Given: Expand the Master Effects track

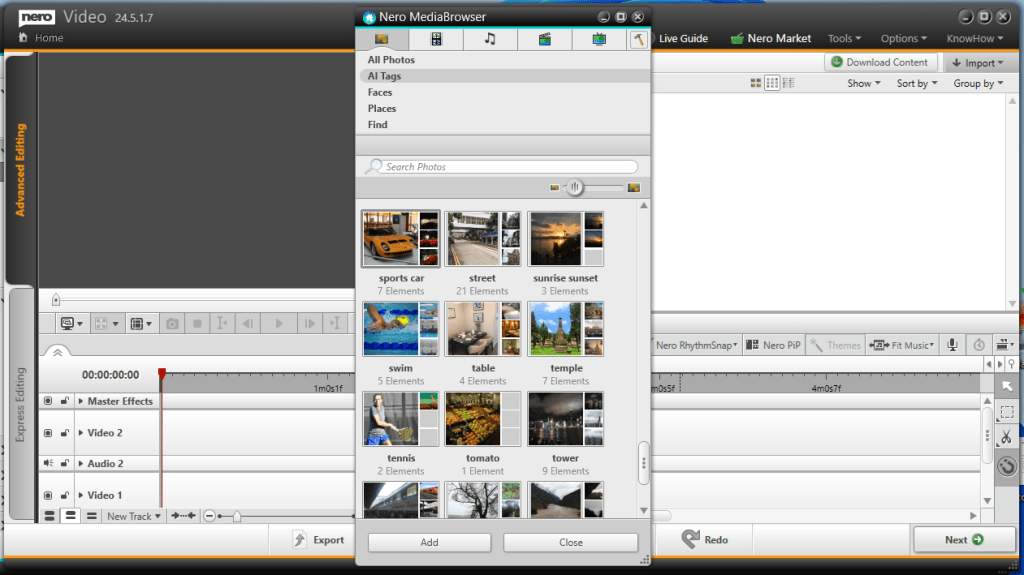Looking at the screenshot, I should [x=80, y=401].
